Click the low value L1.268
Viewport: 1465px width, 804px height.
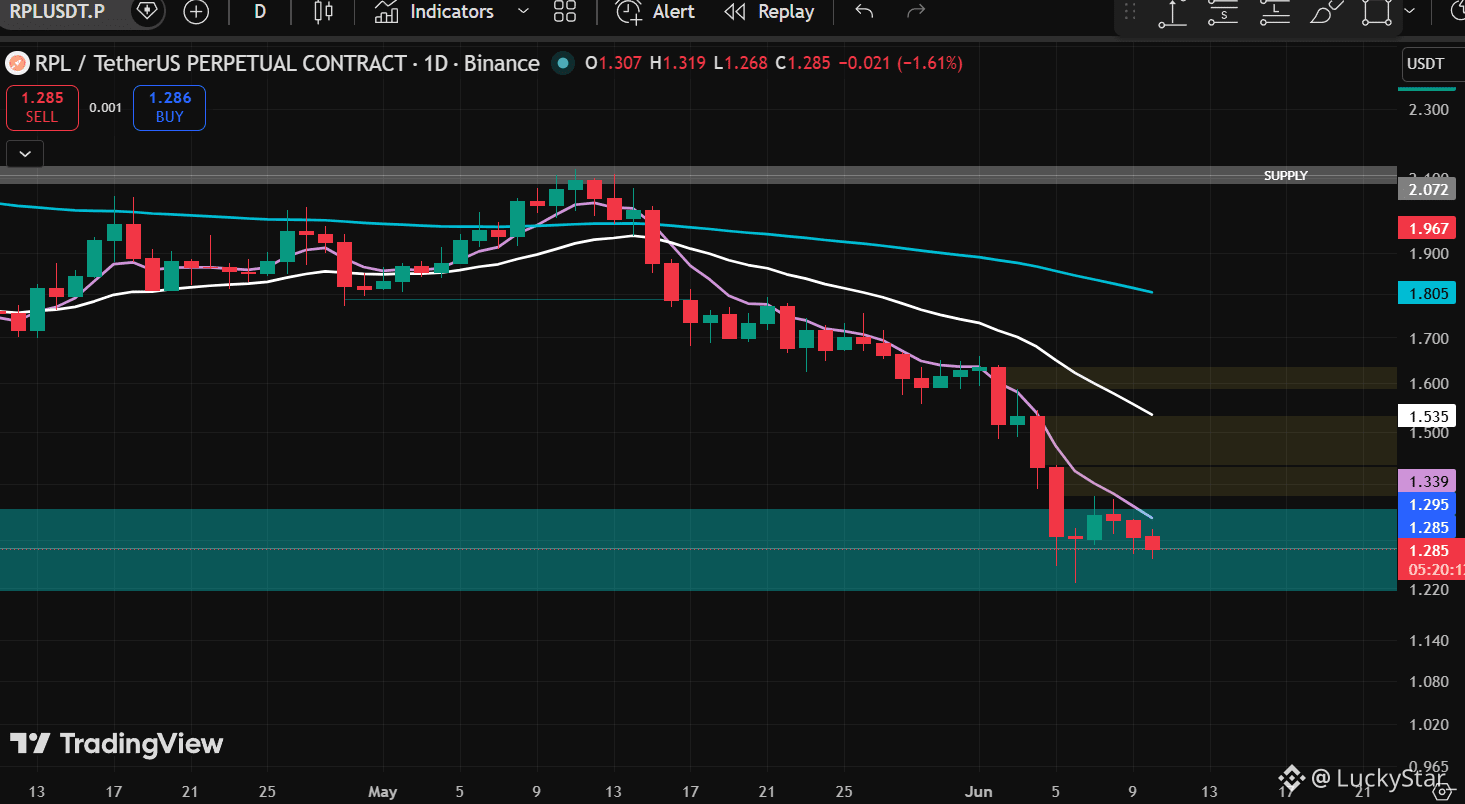tap(740, 64)
